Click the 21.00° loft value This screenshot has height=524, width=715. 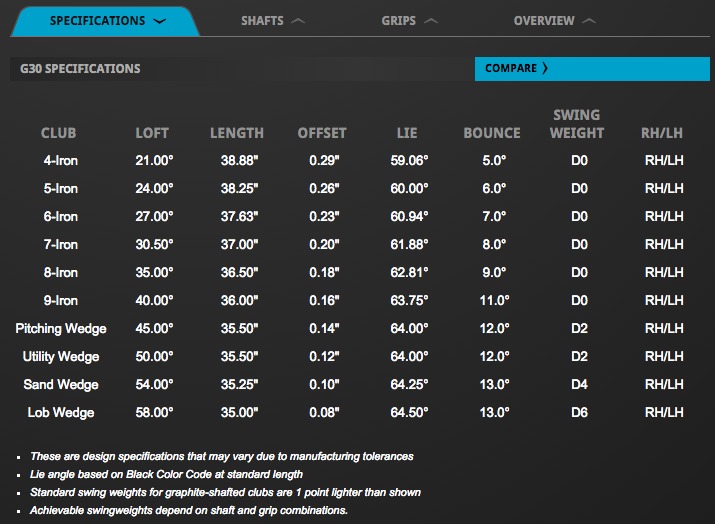pos(154,161)
